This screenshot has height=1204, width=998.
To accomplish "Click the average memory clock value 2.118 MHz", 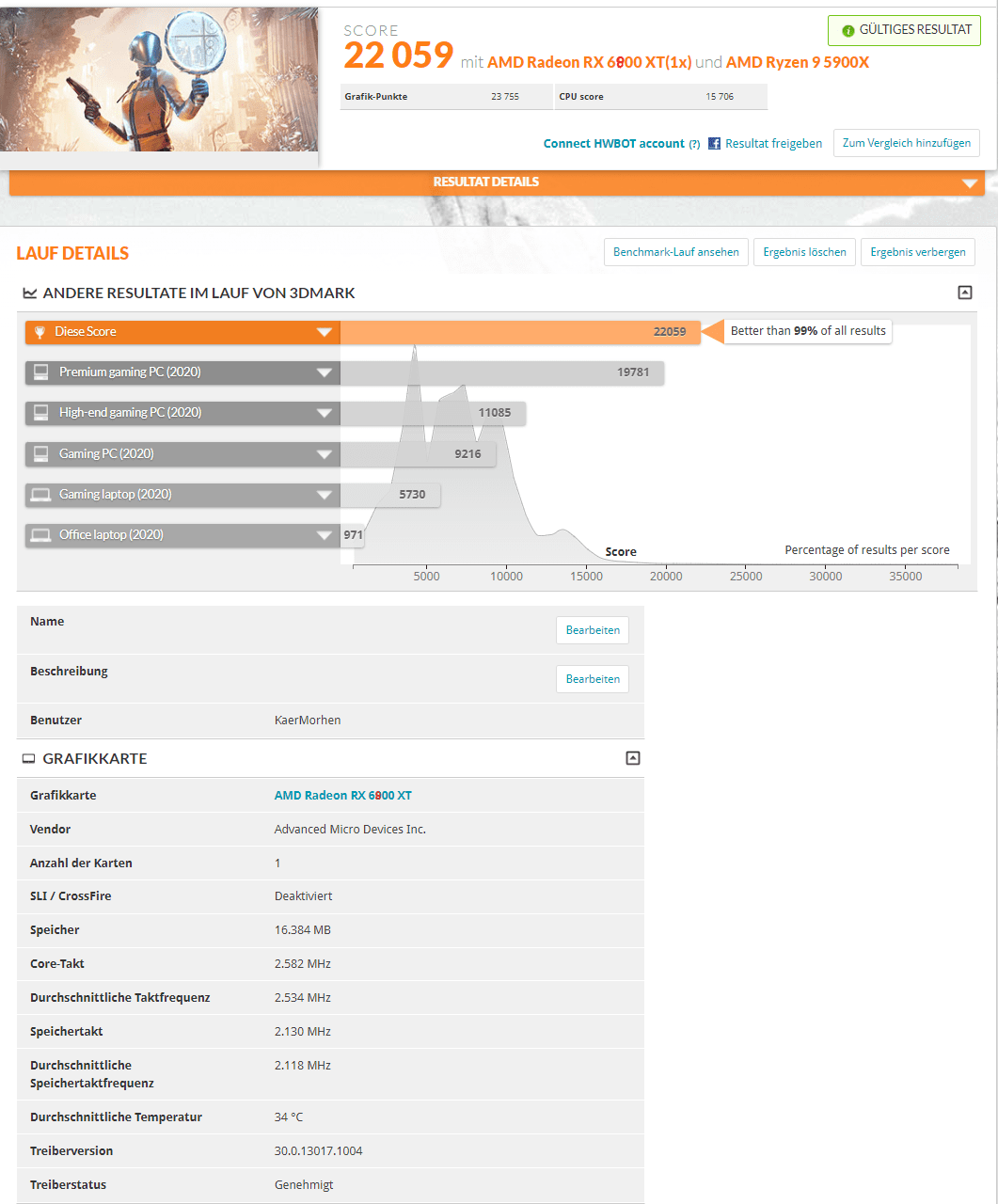I will tap(303, 1066).
